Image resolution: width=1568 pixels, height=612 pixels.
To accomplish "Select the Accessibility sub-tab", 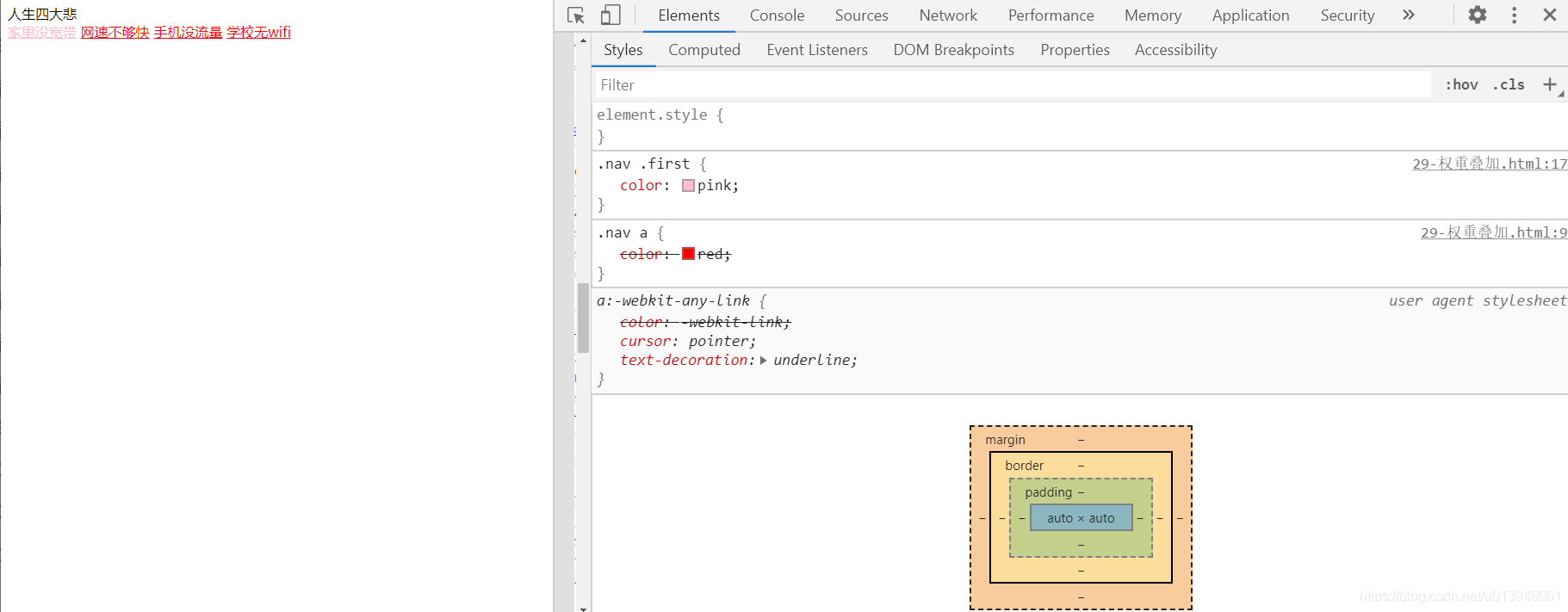I will [x=1175, y=50].
